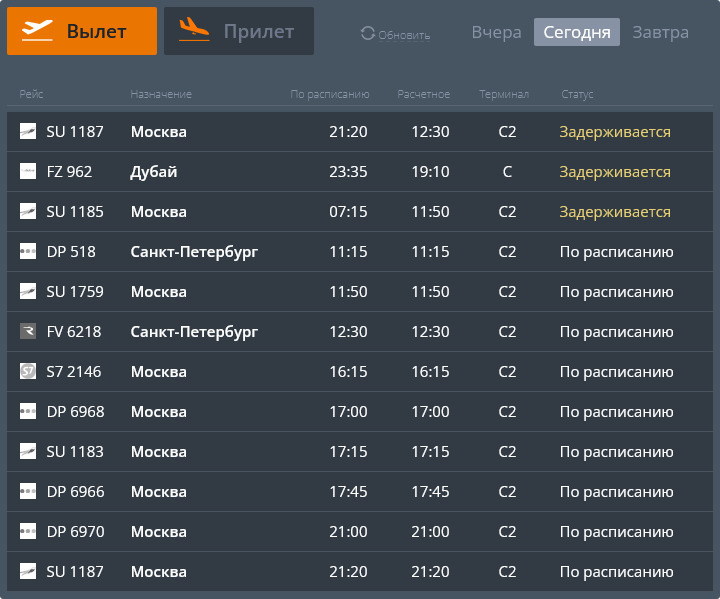Click the Статус column header
The width and height of the screenshot is (720, 599).
tap(577, 94)
